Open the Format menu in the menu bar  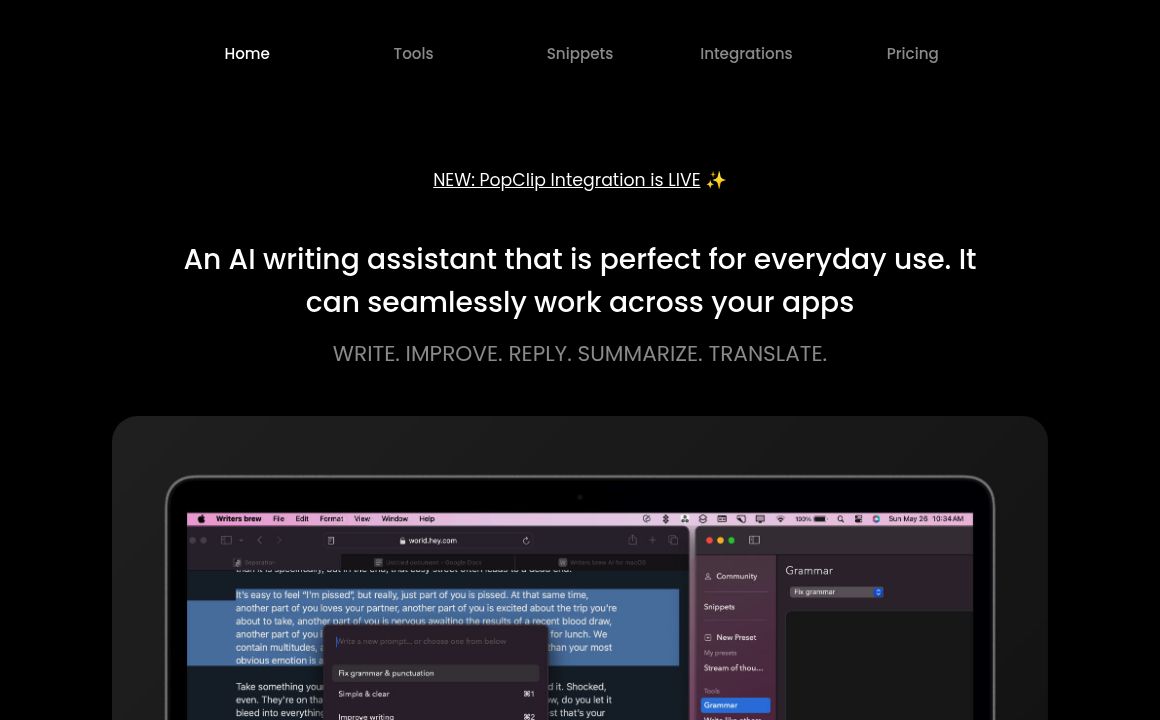(x=331, y=519)
